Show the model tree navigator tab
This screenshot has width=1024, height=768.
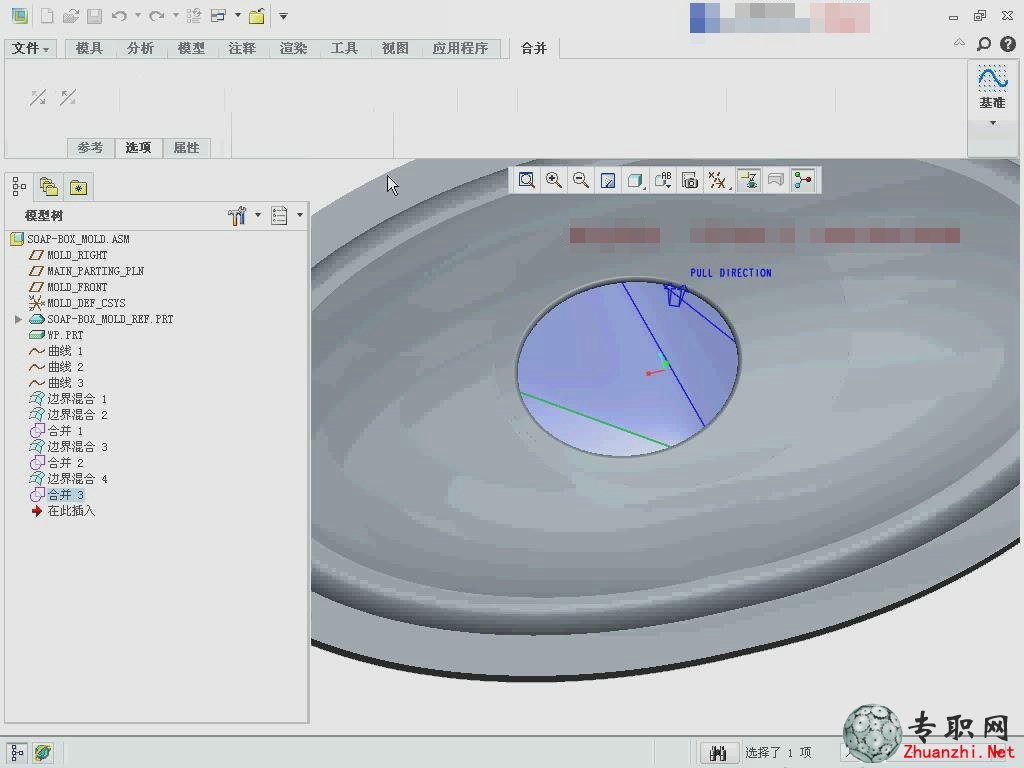click(x=20, y=187)
